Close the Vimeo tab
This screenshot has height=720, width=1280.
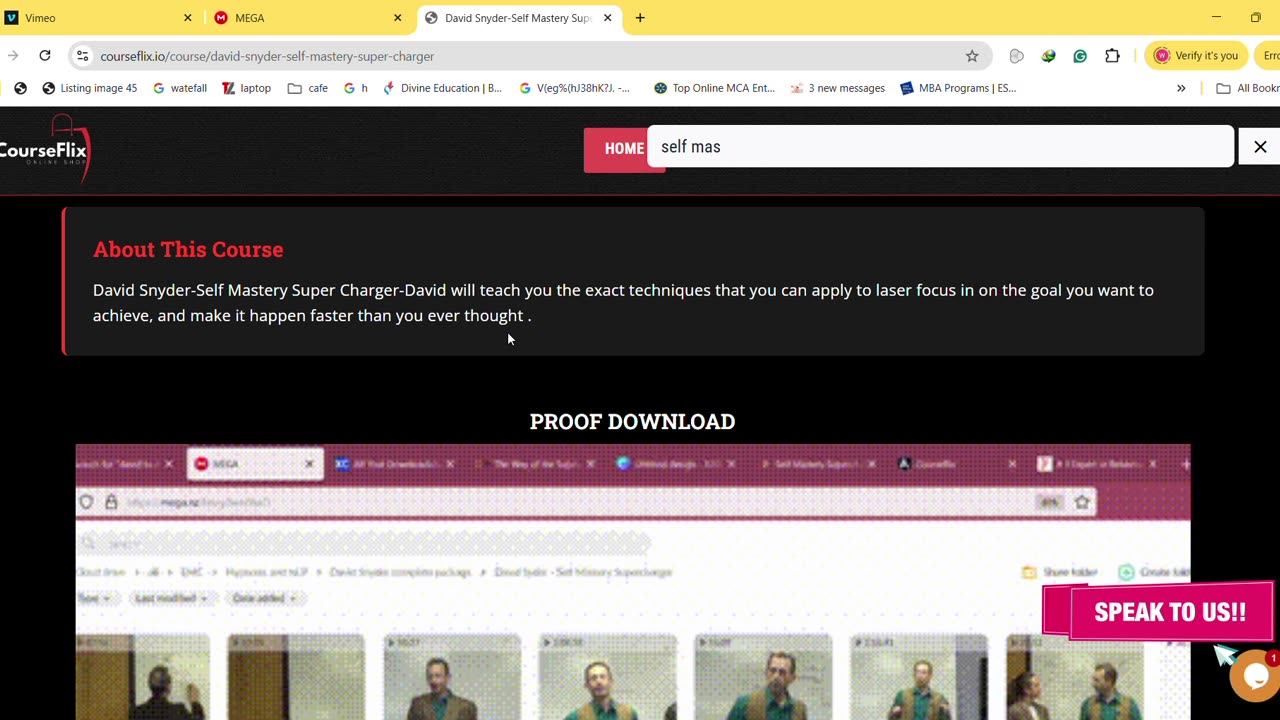188,18
